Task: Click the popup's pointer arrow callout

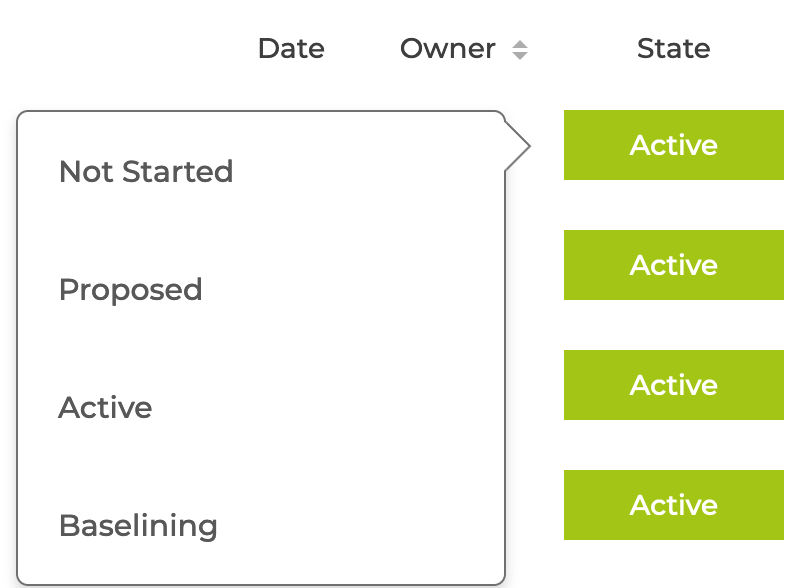Action: (x=517, y=146)
